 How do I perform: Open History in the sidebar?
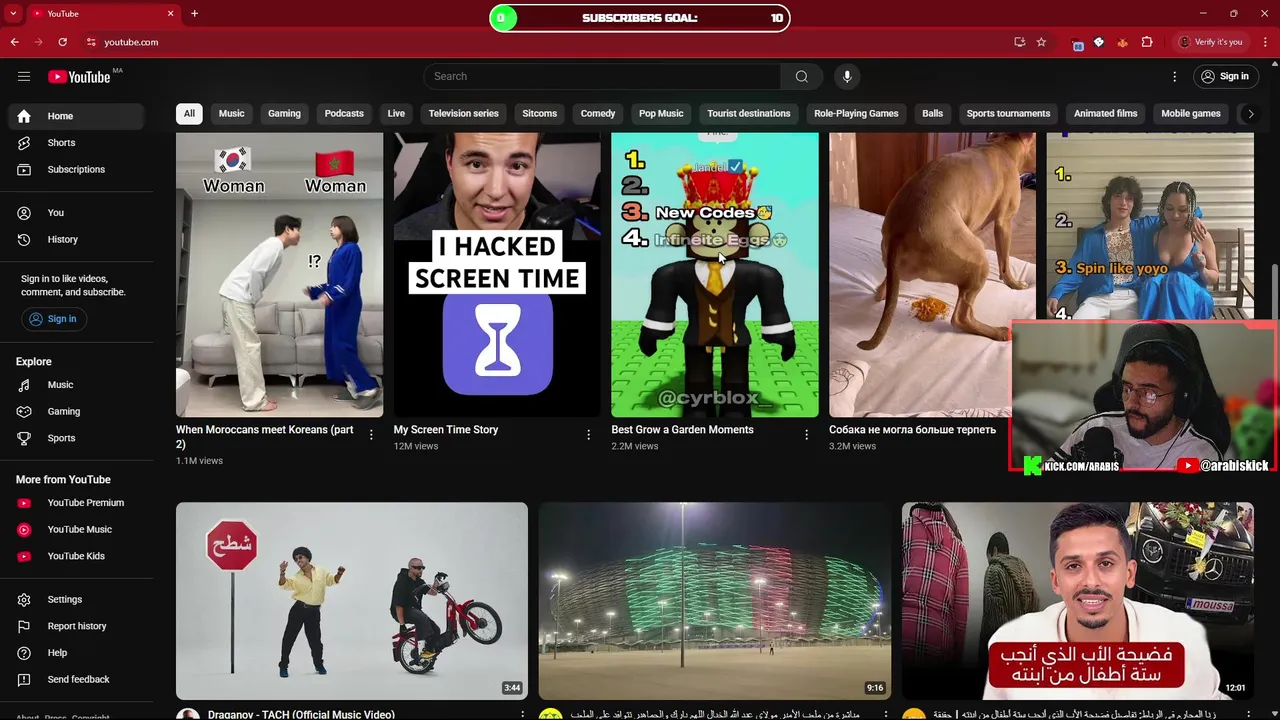click(x=76, y=239)
